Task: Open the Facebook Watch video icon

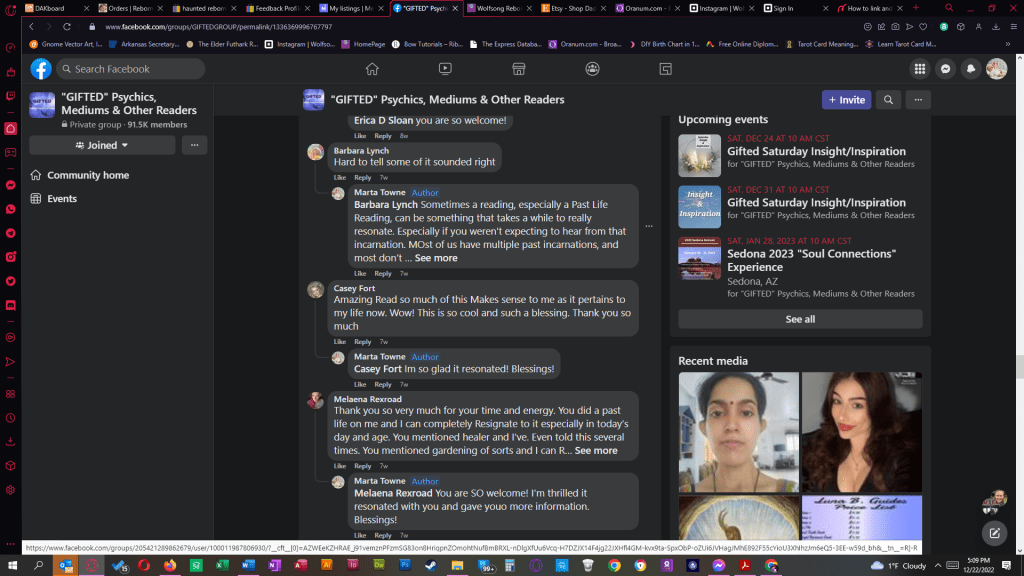Action: pyautogui.click(x=445, y=69)
